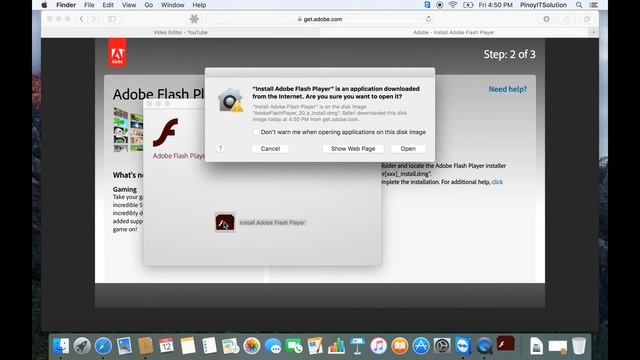Screen dimensions: 640x360
Task: Click the Need help? link
Action: 508,89
